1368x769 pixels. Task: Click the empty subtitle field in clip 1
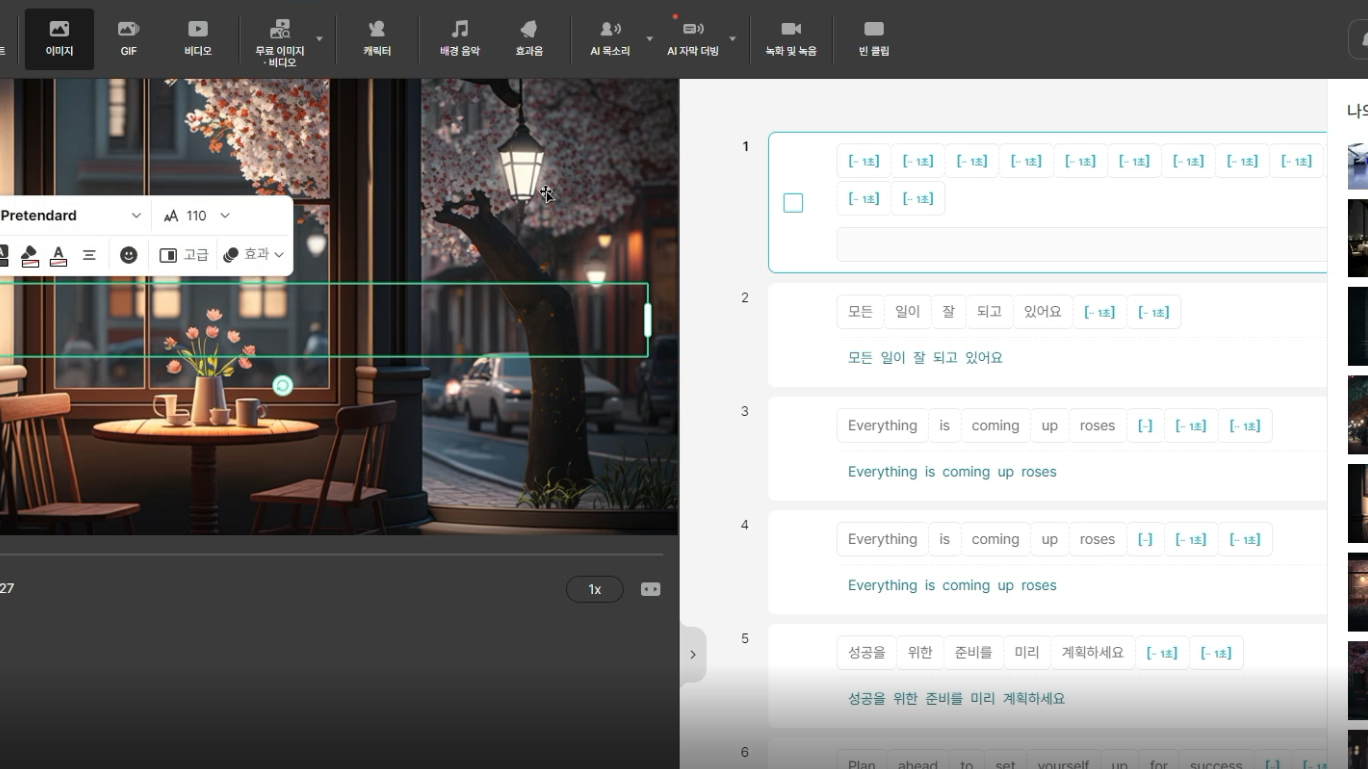(x=1082, y=244)
